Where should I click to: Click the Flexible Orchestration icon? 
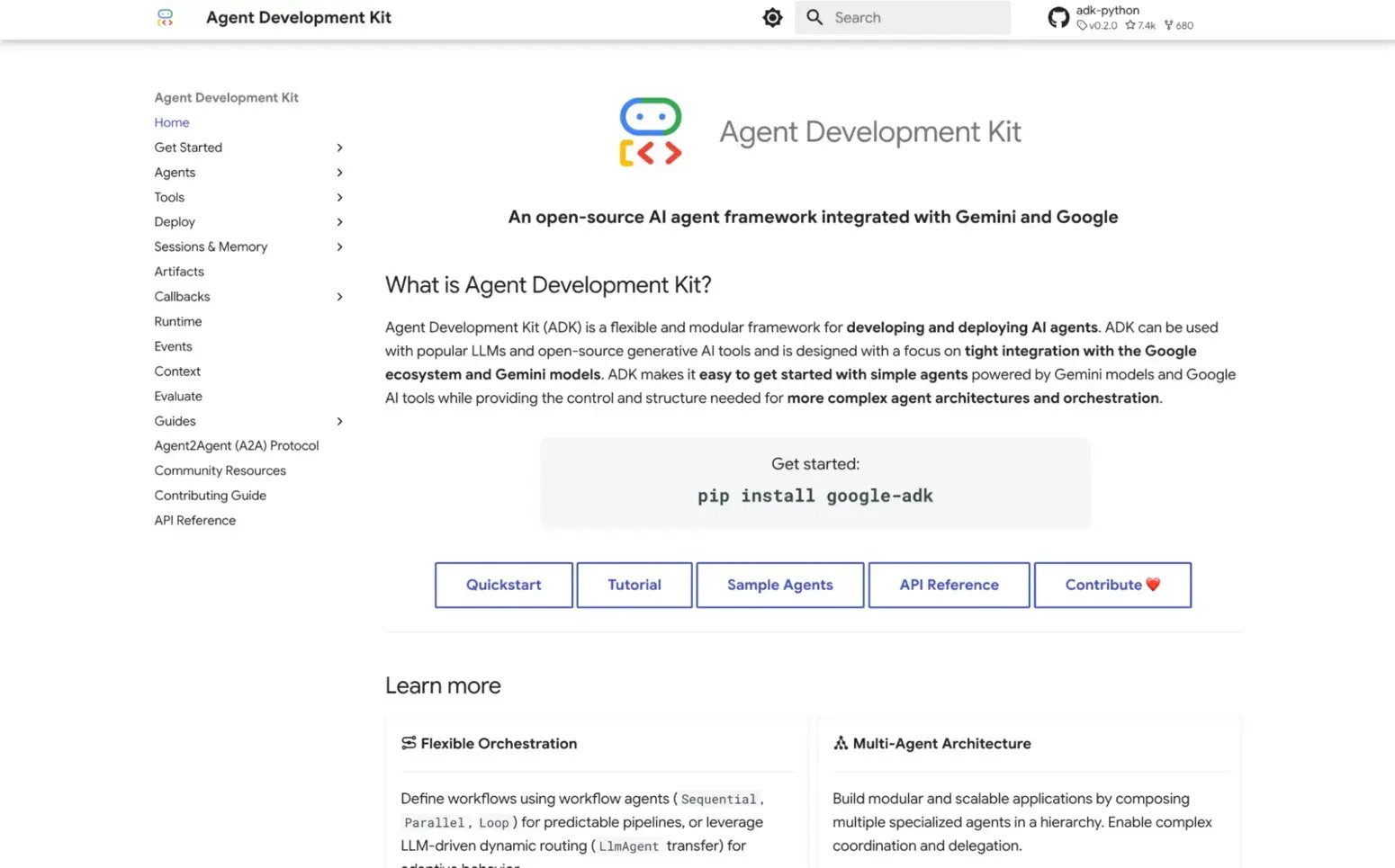409,743
